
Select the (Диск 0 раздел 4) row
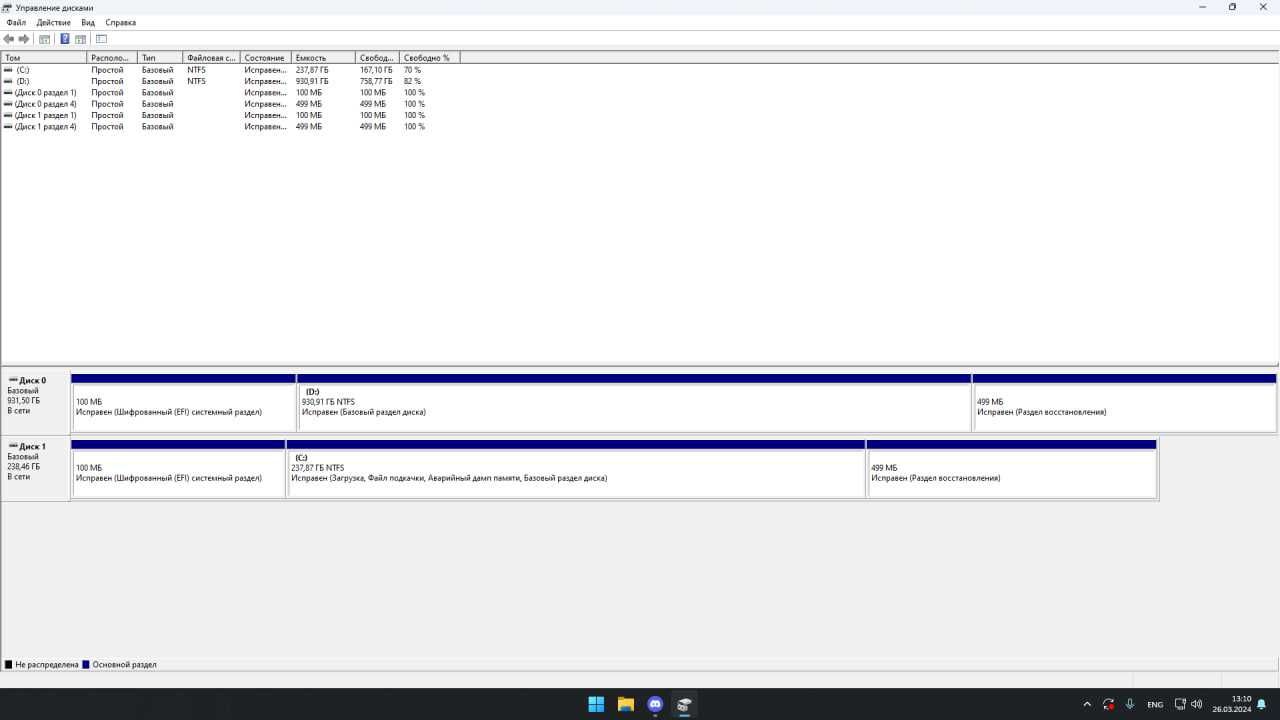pyautogui.click(x=230, y=104)
